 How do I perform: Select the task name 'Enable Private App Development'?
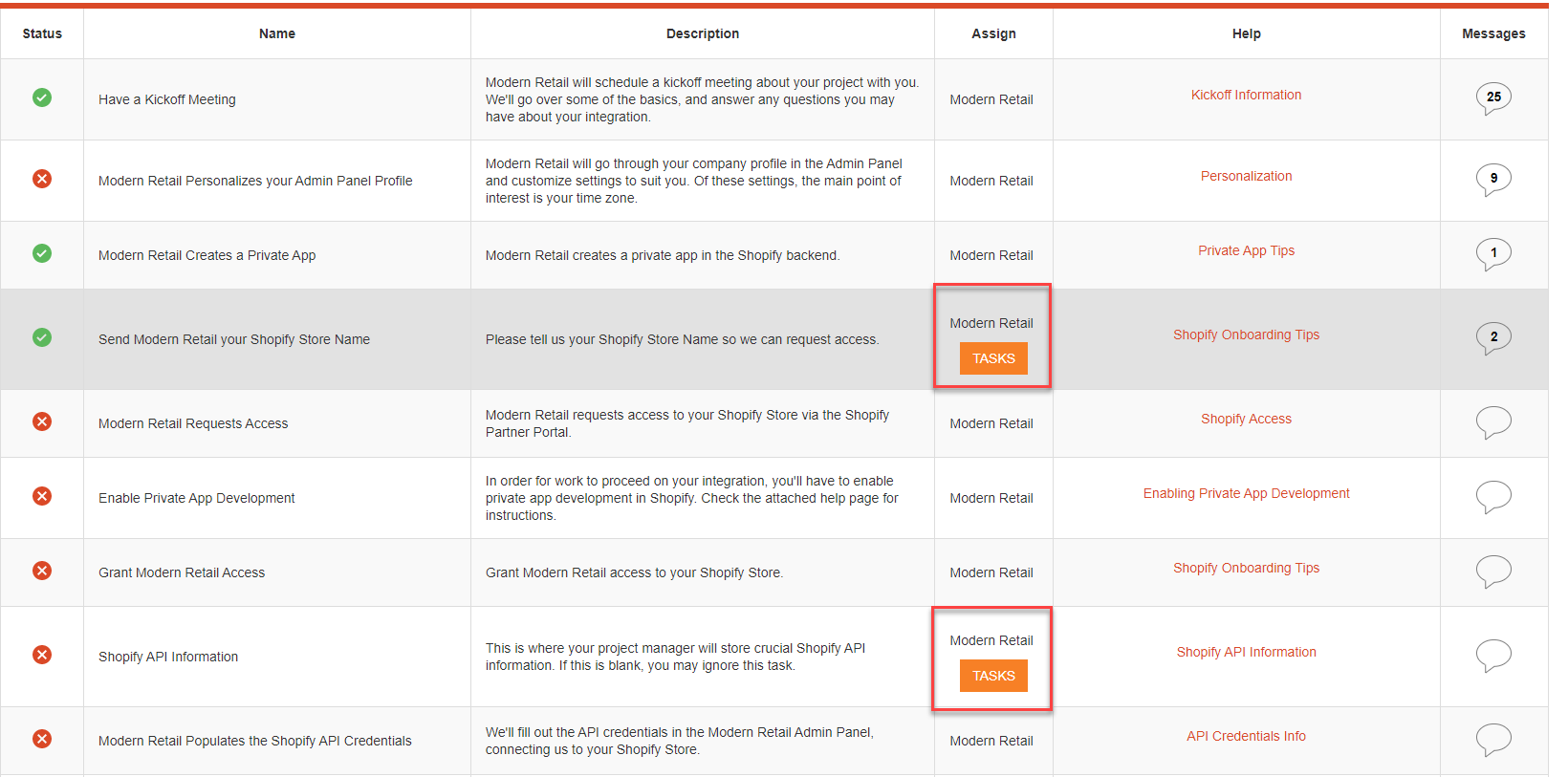(x=197, y=498)
